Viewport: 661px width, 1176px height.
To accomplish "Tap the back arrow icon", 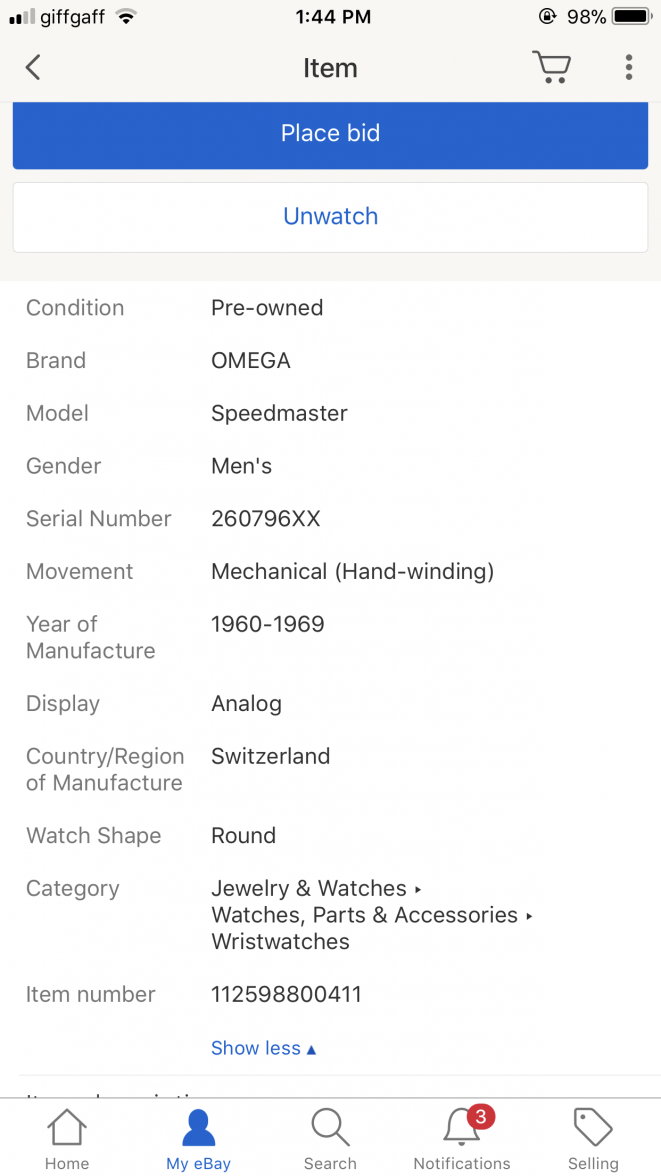I will tap(34, 68).
